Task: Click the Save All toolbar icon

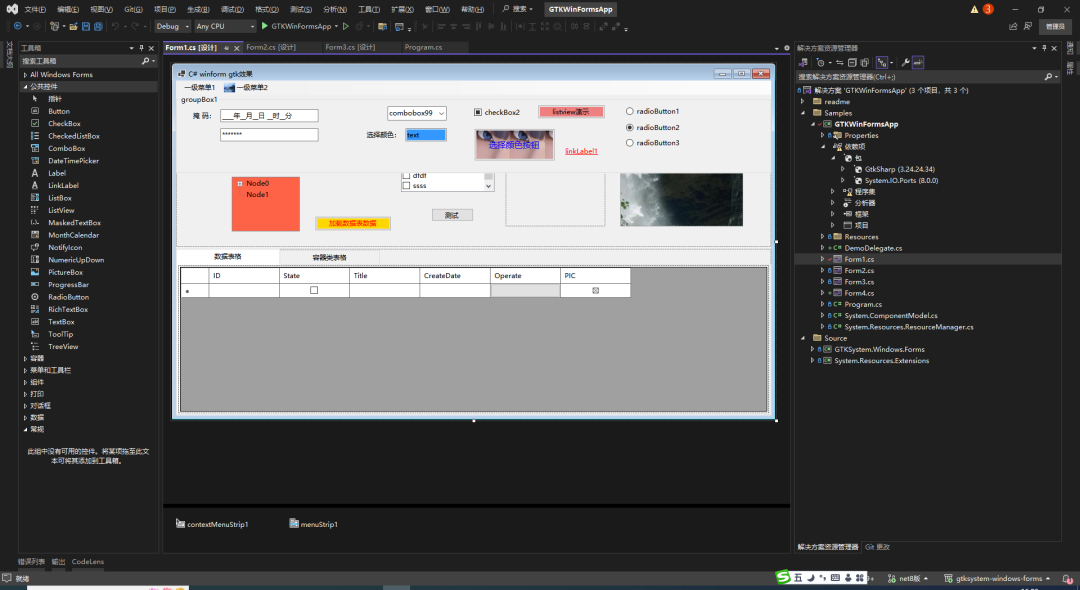Action: point(97,26)
